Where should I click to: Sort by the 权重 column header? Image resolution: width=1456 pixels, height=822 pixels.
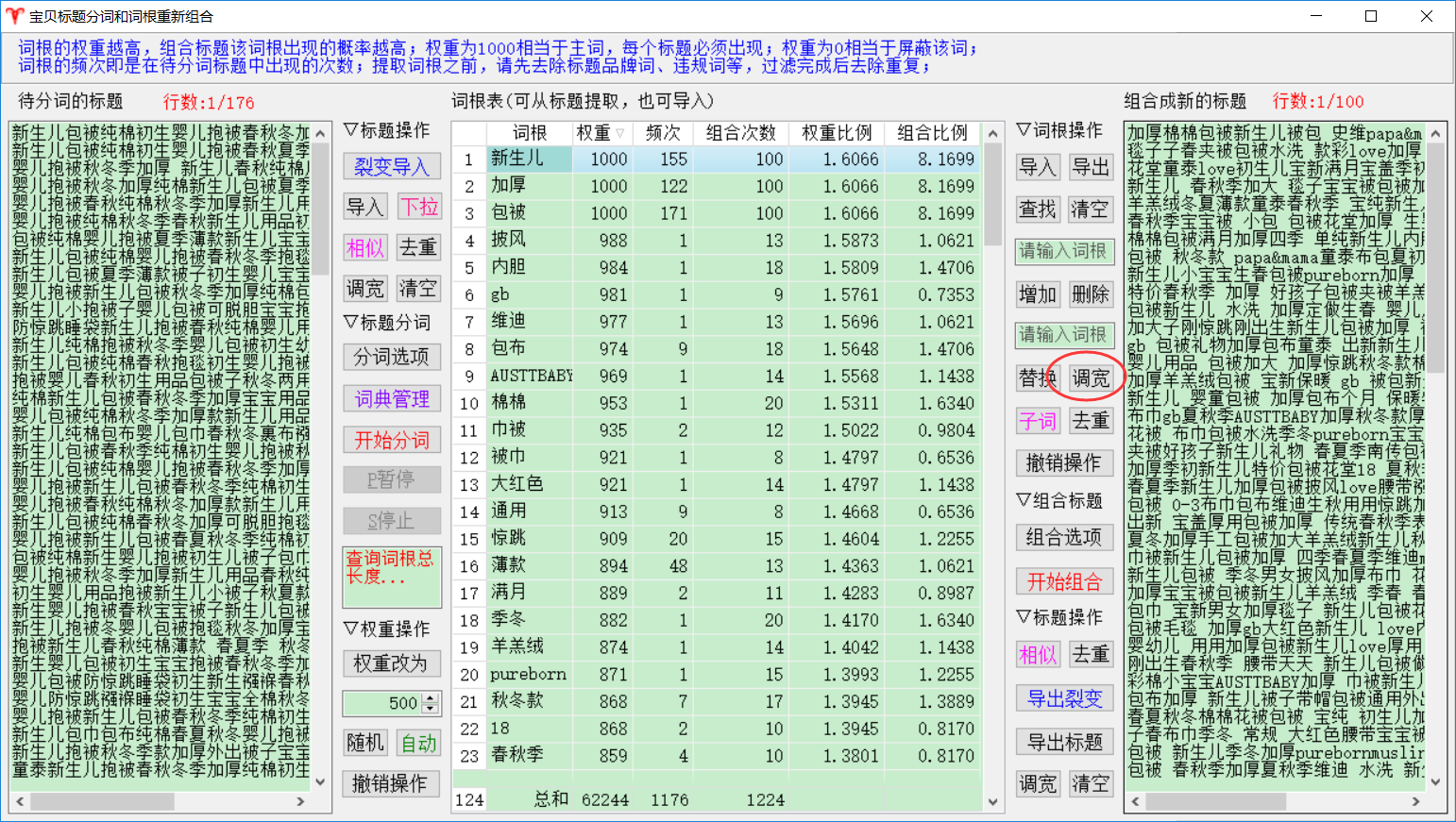coord(600,133)
